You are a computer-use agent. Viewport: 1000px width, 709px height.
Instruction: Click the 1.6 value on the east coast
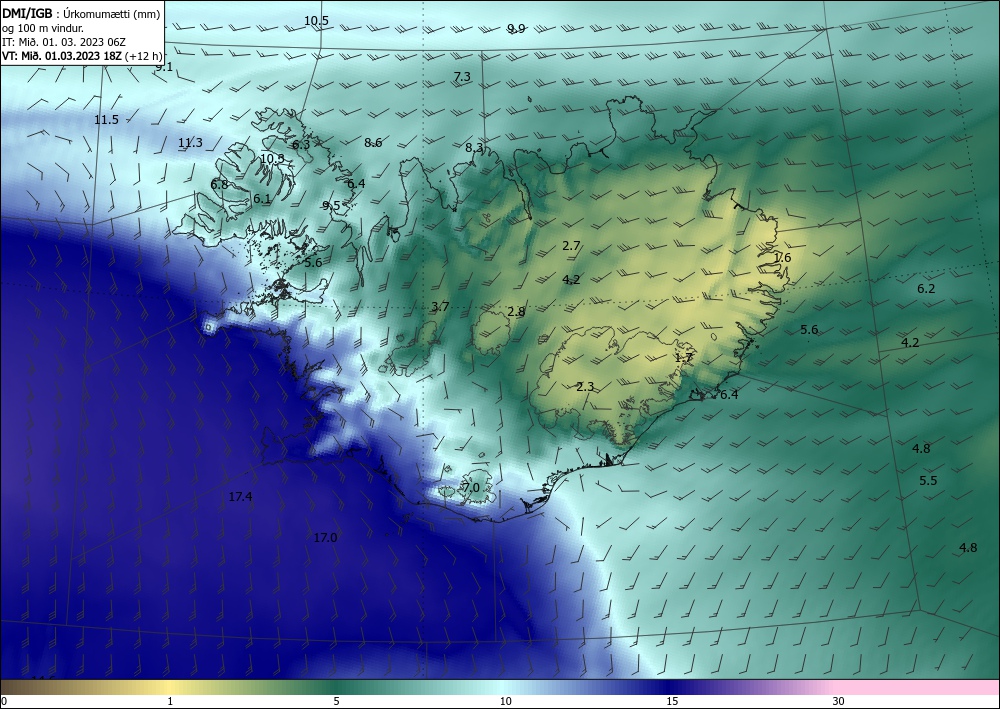(783, 257)
